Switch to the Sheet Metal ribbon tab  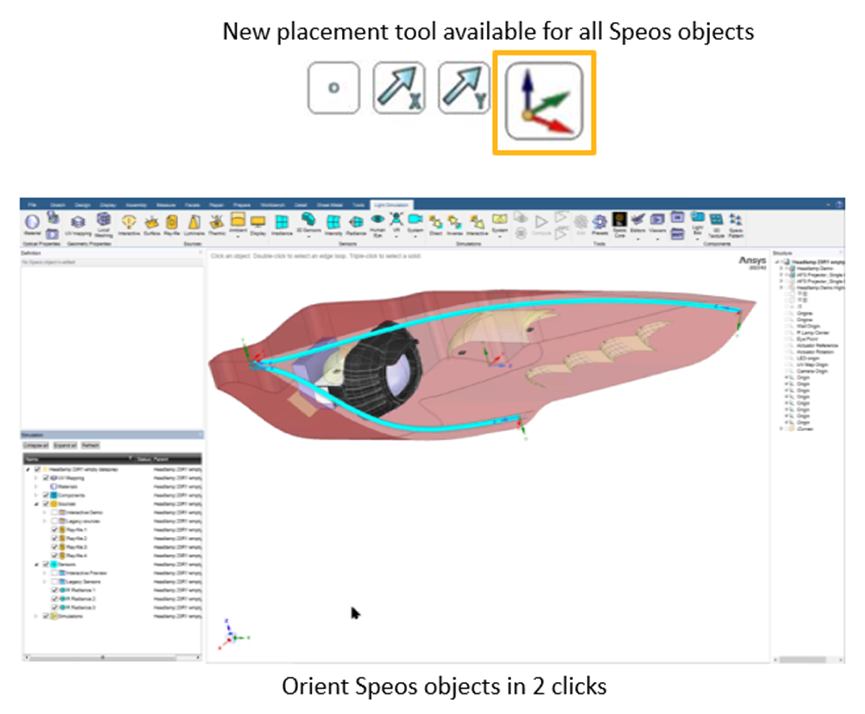(329, 205)
